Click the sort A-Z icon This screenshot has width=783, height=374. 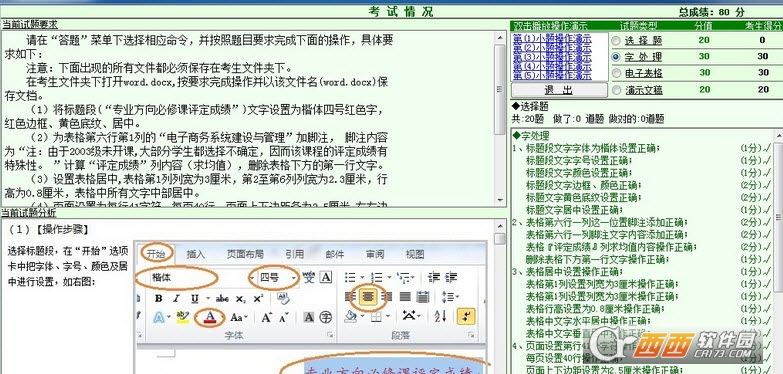pos(440,316)
